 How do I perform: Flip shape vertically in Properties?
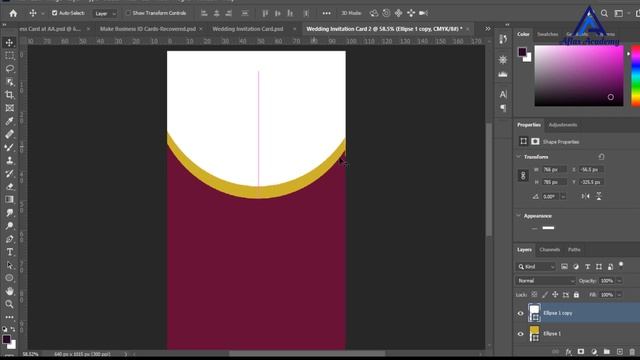pyautogui.click(x=599, y=196)
